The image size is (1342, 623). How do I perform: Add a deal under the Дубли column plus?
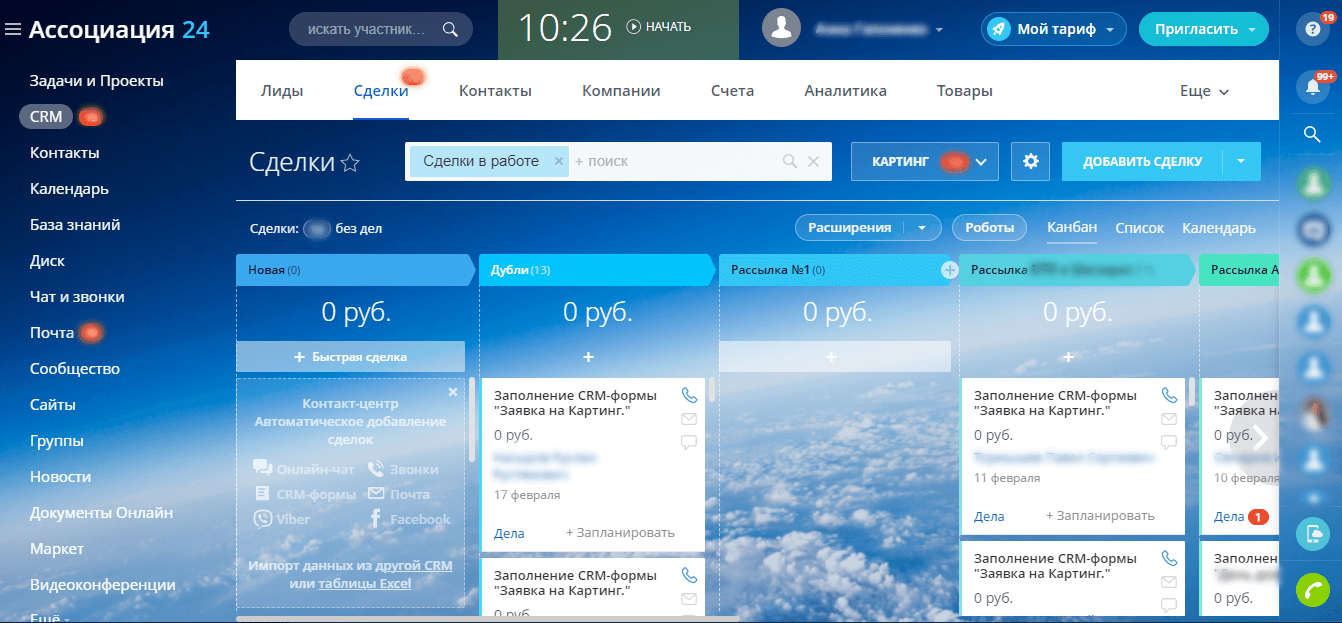click(588, 357)
